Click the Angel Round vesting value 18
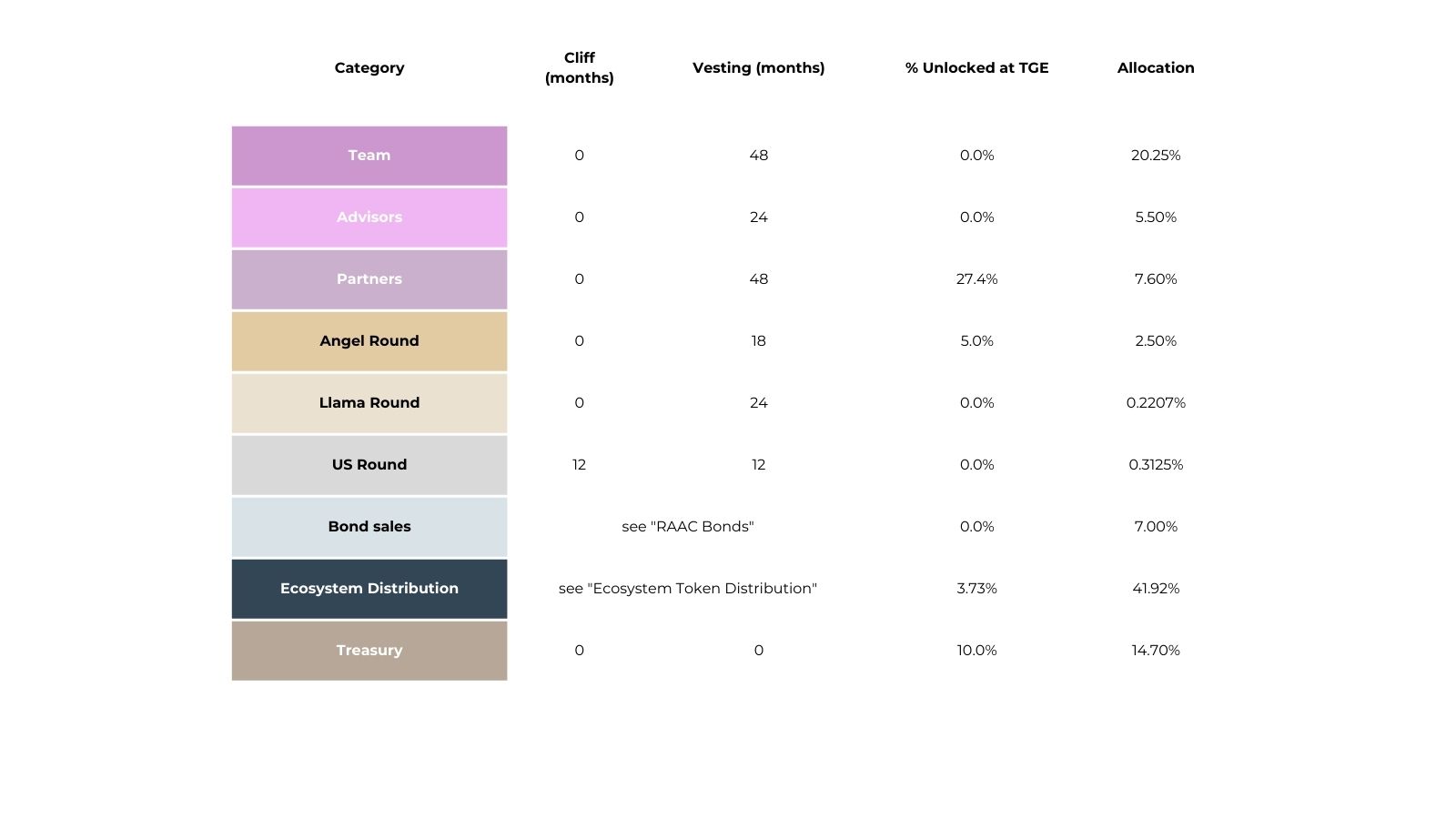The height and width of the screenshot is (819, 1456). (x=758, y=341)
